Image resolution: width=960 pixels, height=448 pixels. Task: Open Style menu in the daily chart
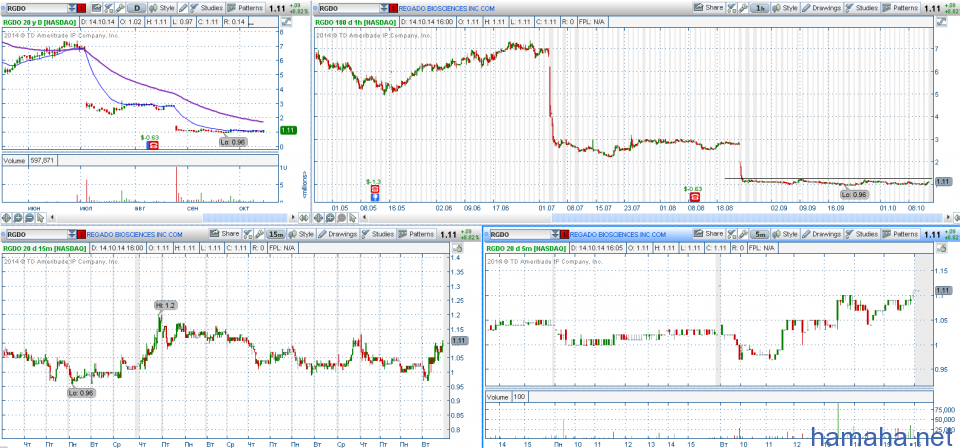[x=162, y=9]
